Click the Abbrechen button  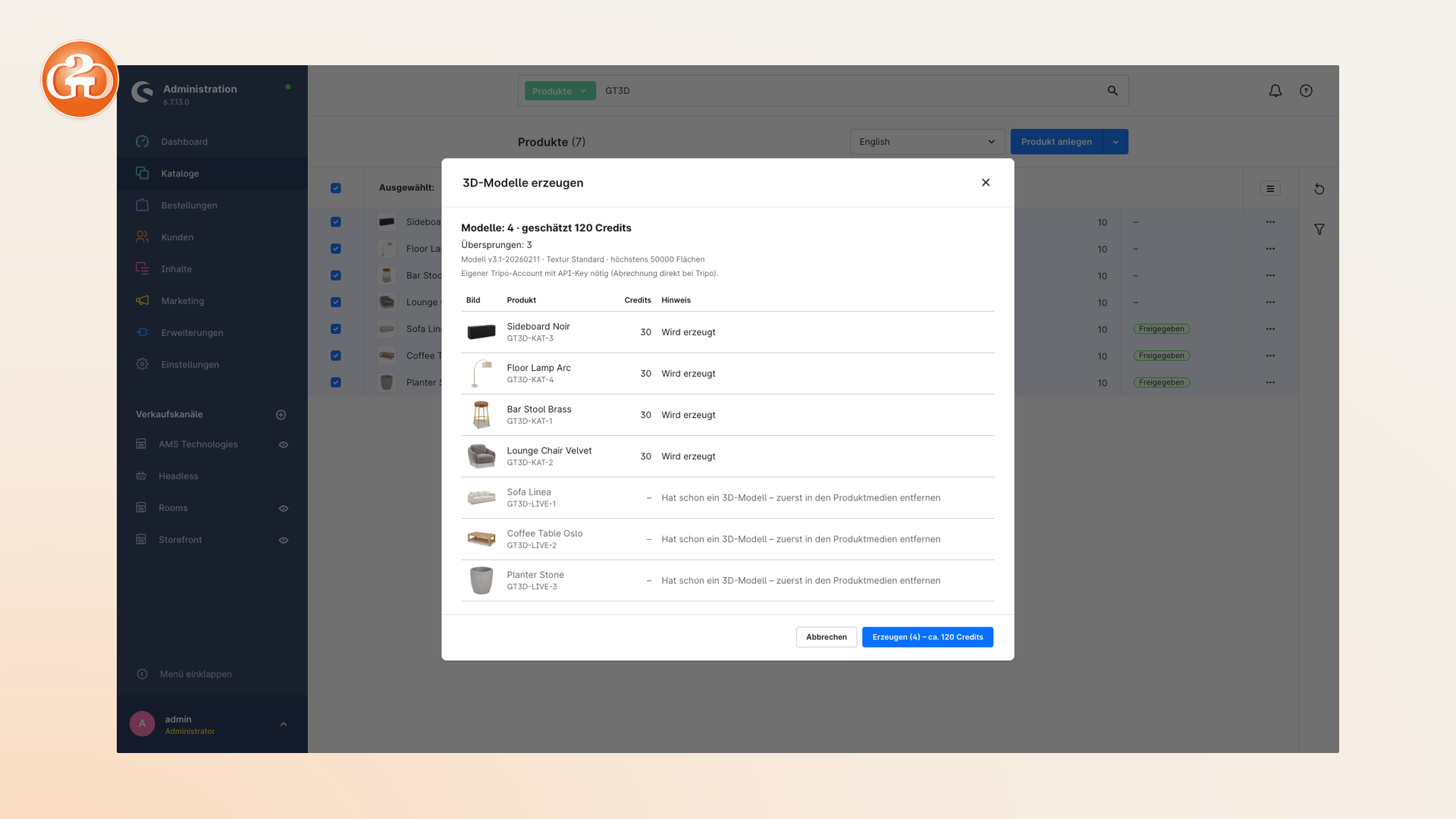pos(827,637)
